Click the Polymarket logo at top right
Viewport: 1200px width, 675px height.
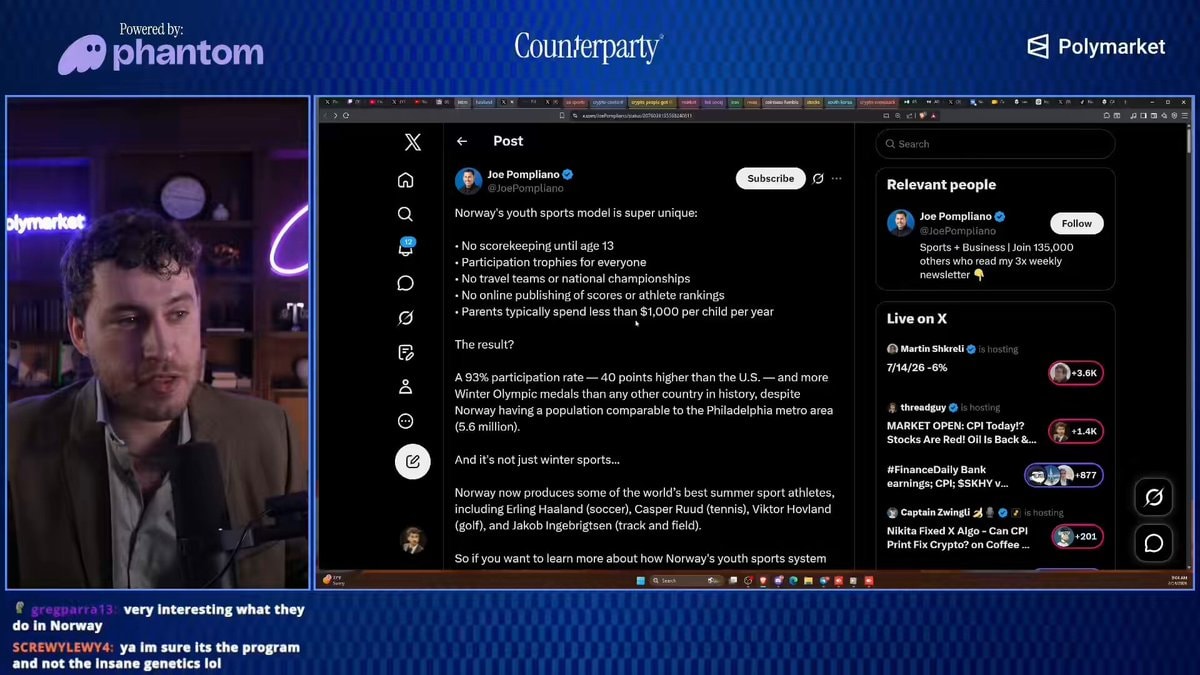click(1097, 46)
